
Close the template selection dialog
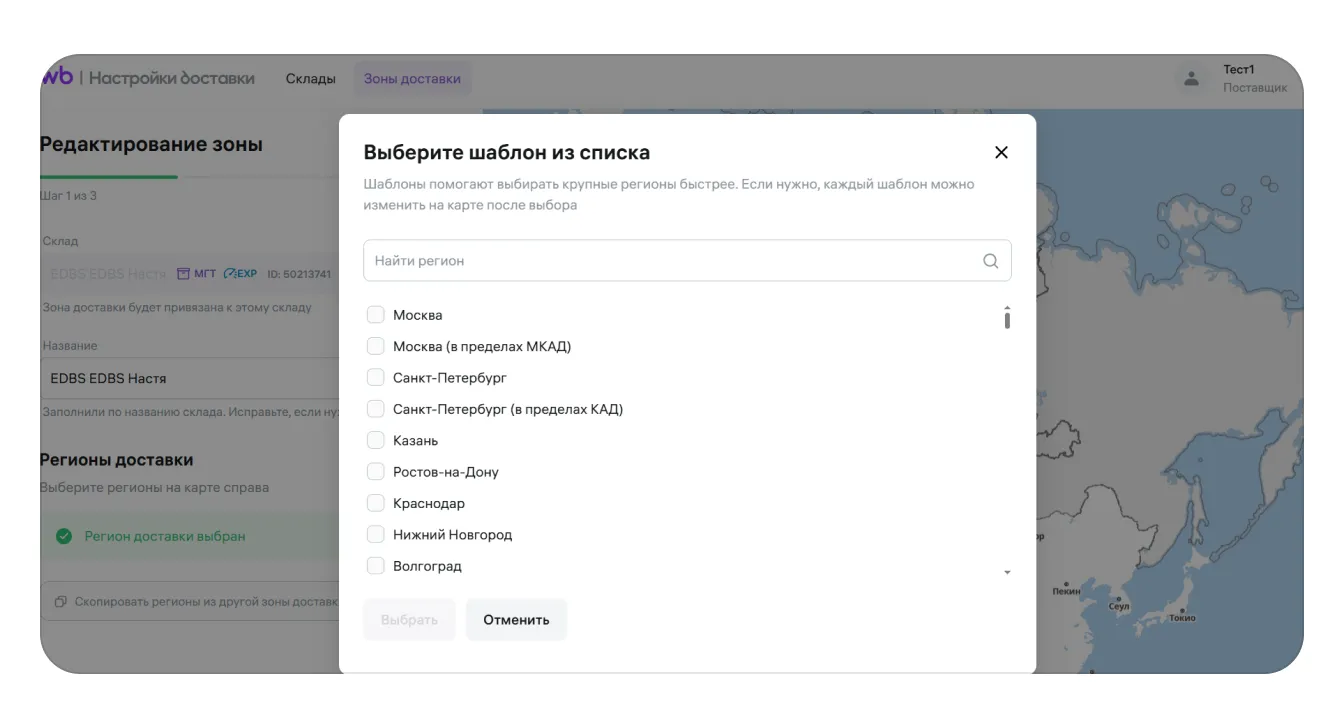(x=1001, y=152)
